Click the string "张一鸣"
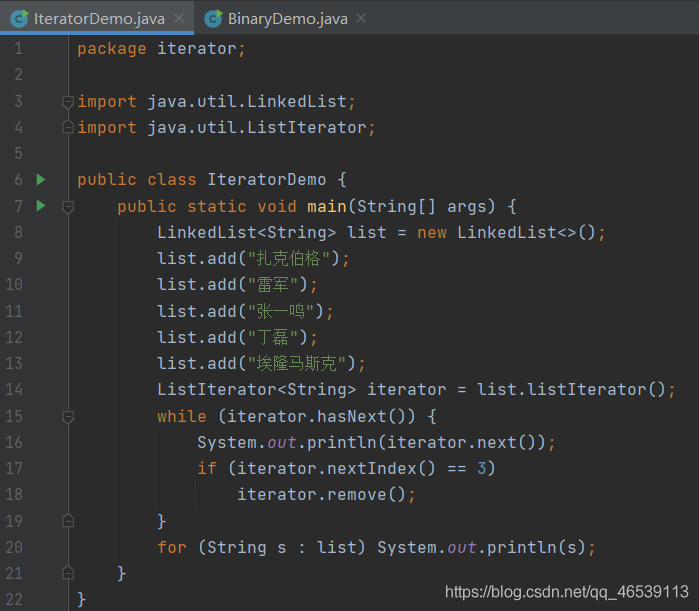This screenshot has width=699, height=611. pyautogui.click(x=281, y=311)
